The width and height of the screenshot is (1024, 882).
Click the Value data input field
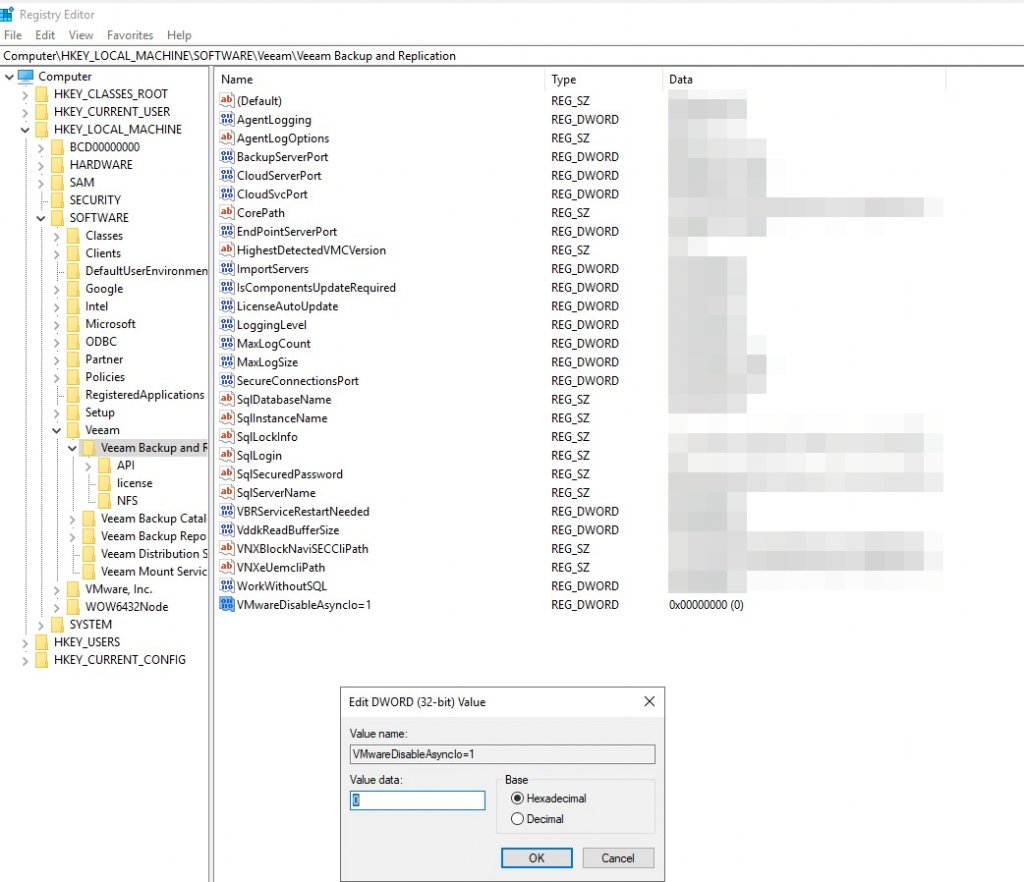[x=417, y=800]
